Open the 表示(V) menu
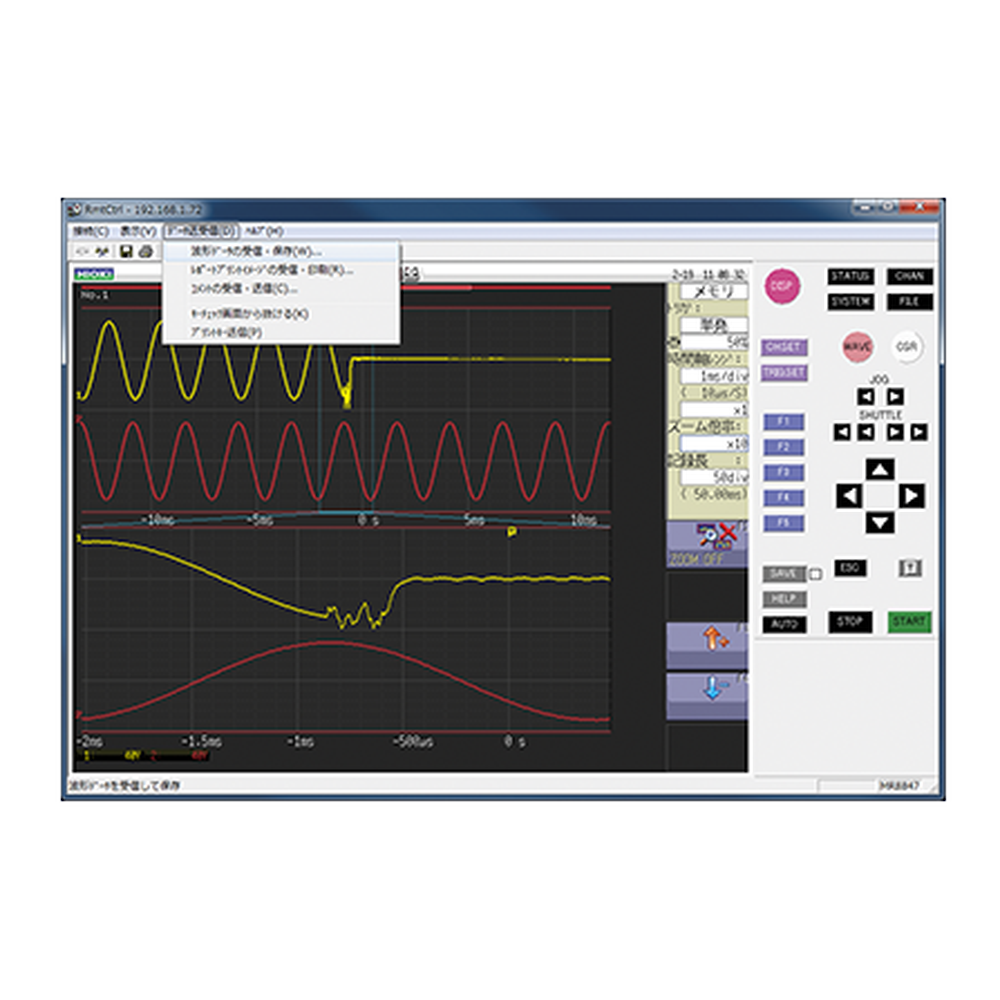 pos(138,231)
